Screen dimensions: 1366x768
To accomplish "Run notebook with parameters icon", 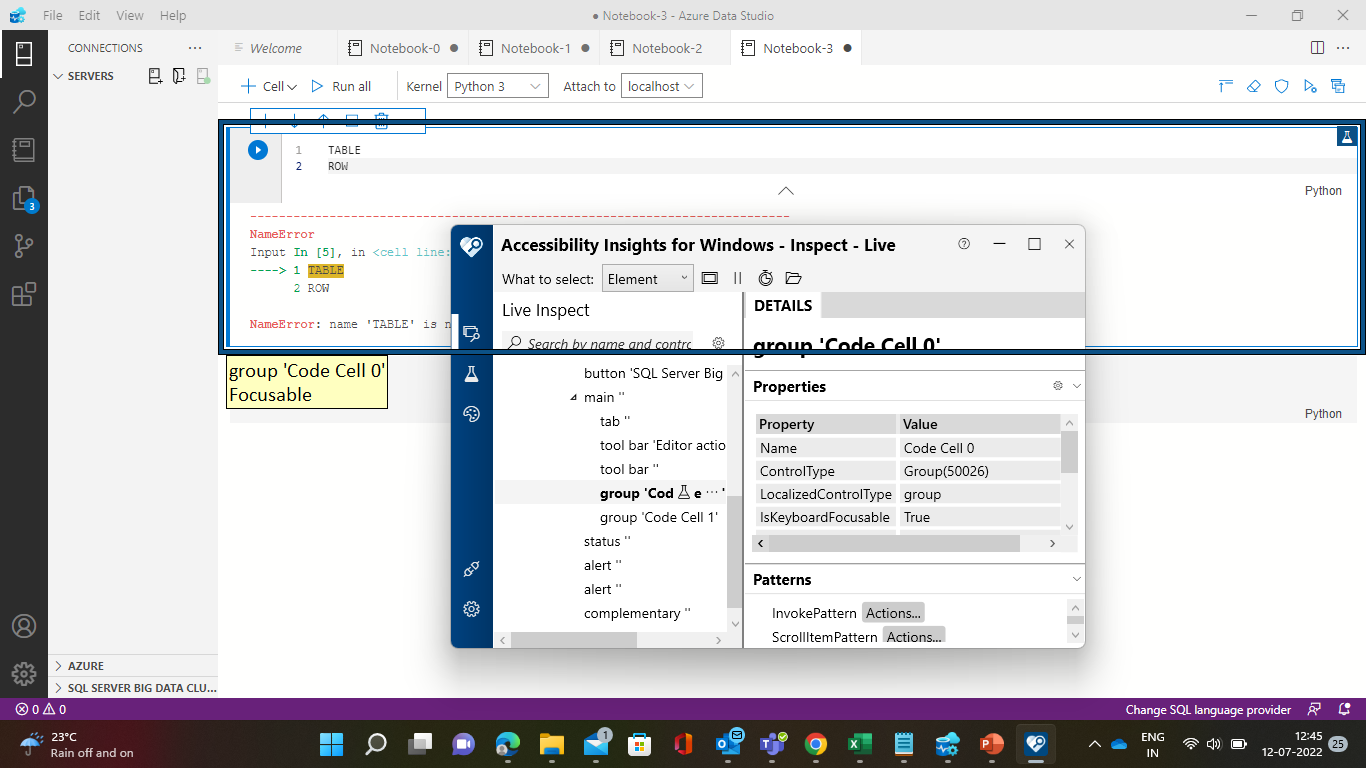I will (x=1309, y=87).
